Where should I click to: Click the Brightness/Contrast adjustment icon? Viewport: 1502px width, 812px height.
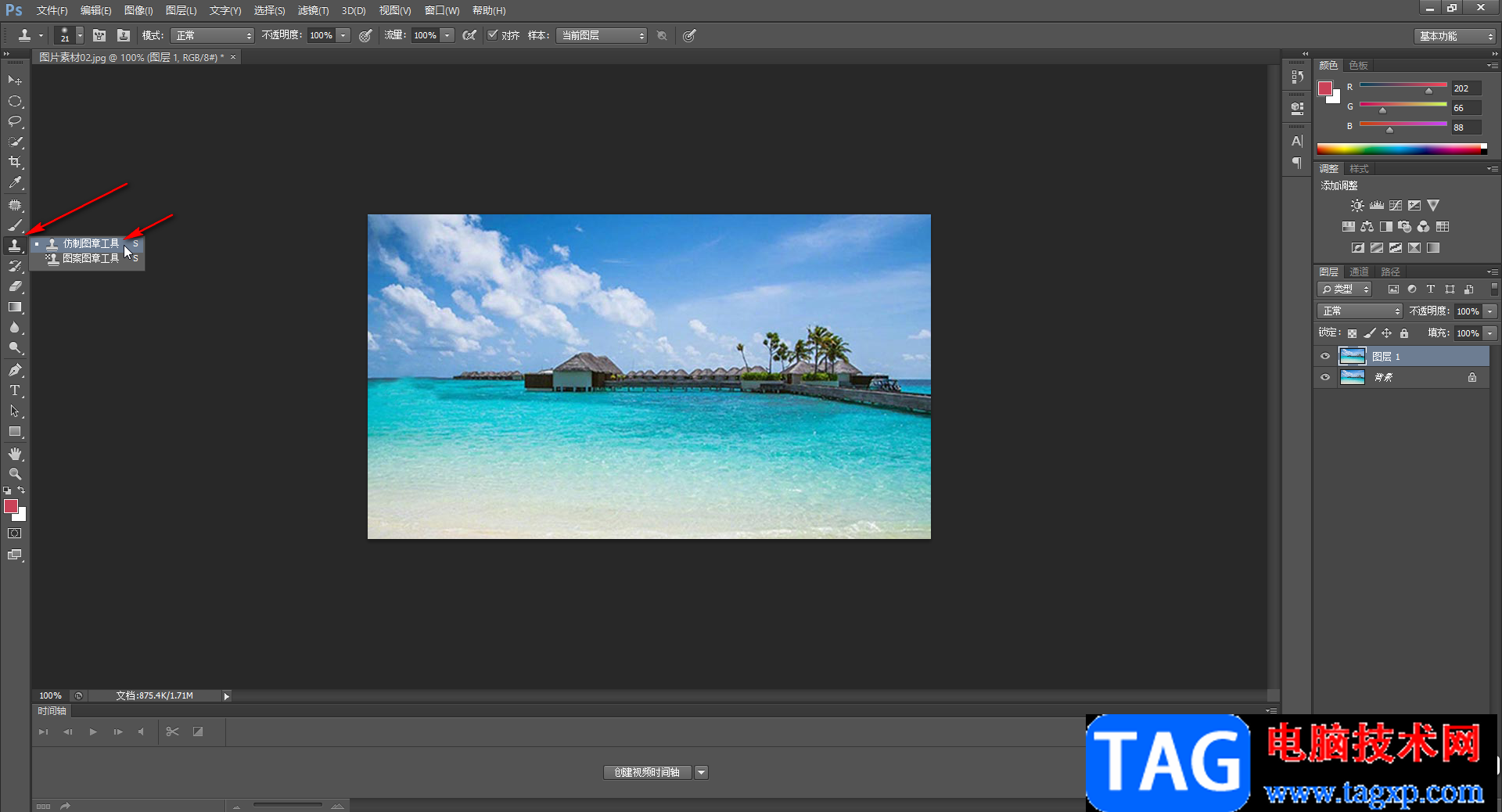(1357, 206)
